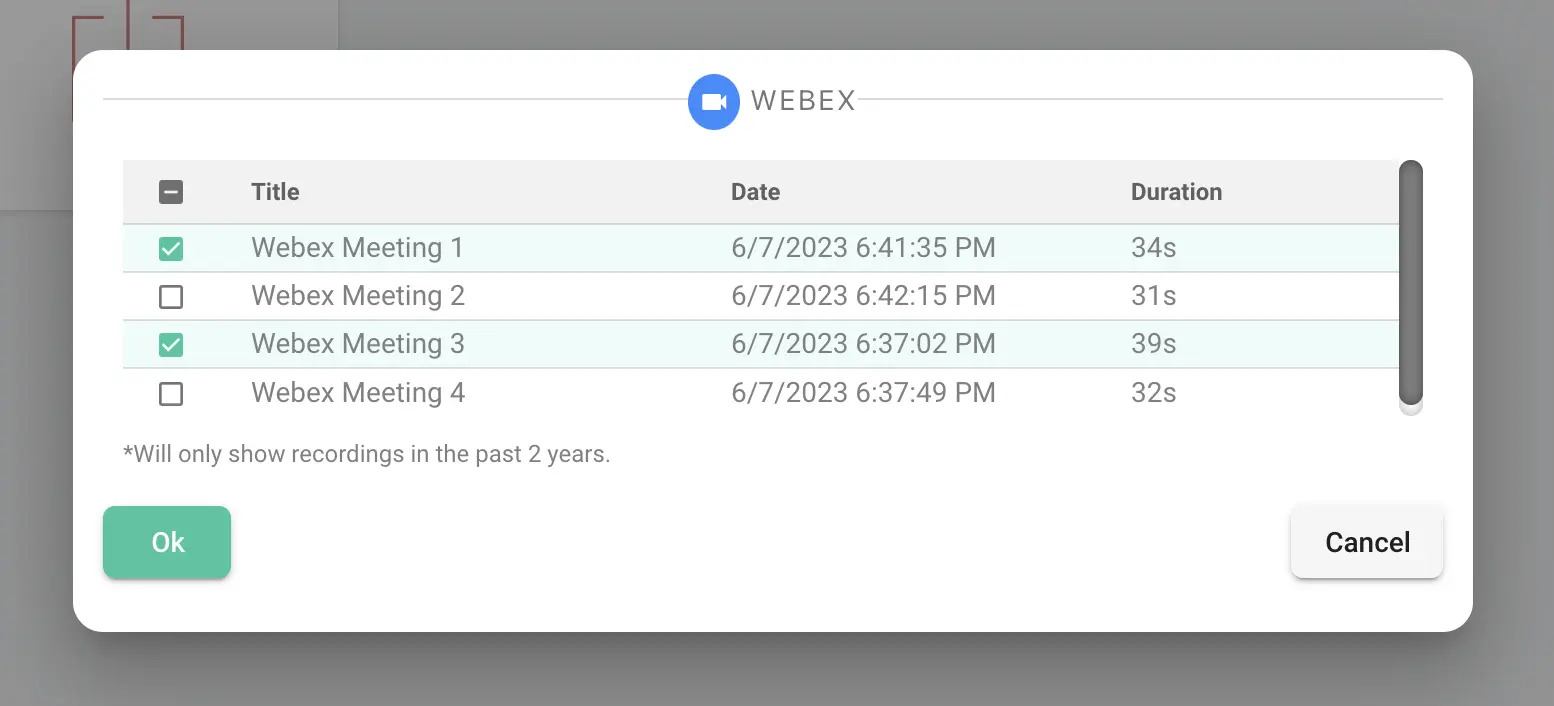
Task: Click the 39s duration cell
Action: tap(1153, 344)
